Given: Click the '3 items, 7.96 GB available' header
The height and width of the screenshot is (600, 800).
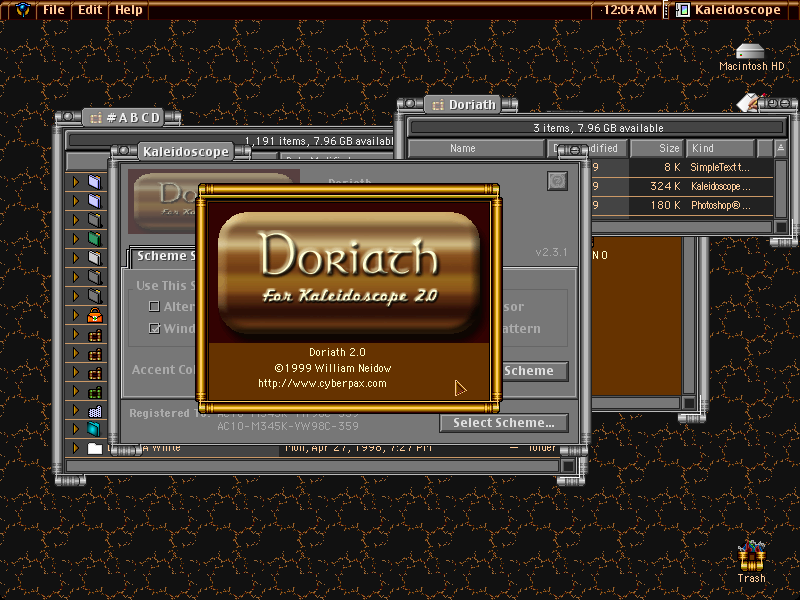Looking at the screenshot, I should (598, 128).
